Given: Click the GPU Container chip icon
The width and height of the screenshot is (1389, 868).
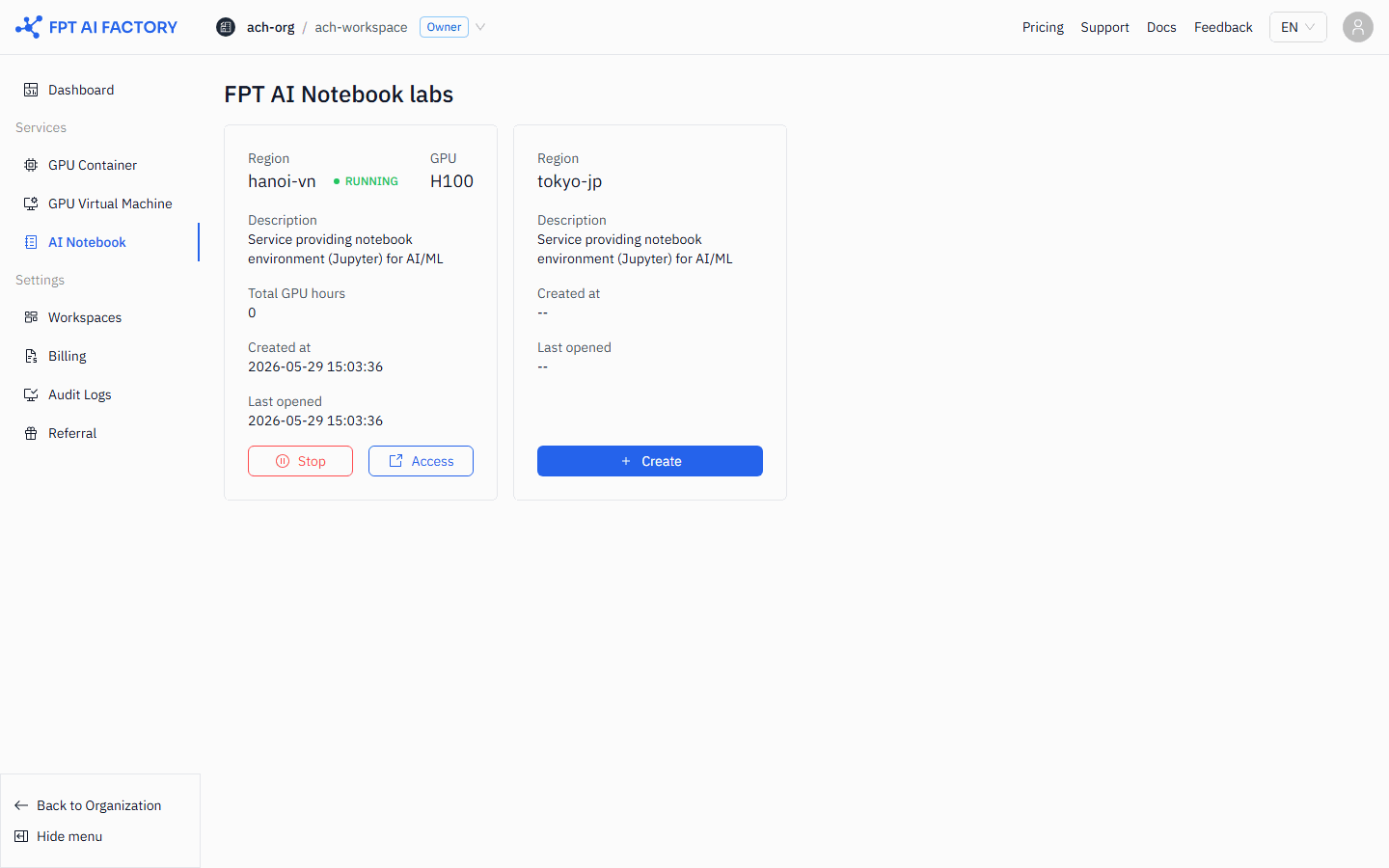Looking at the screenshot, I should (x=31, y=165).
